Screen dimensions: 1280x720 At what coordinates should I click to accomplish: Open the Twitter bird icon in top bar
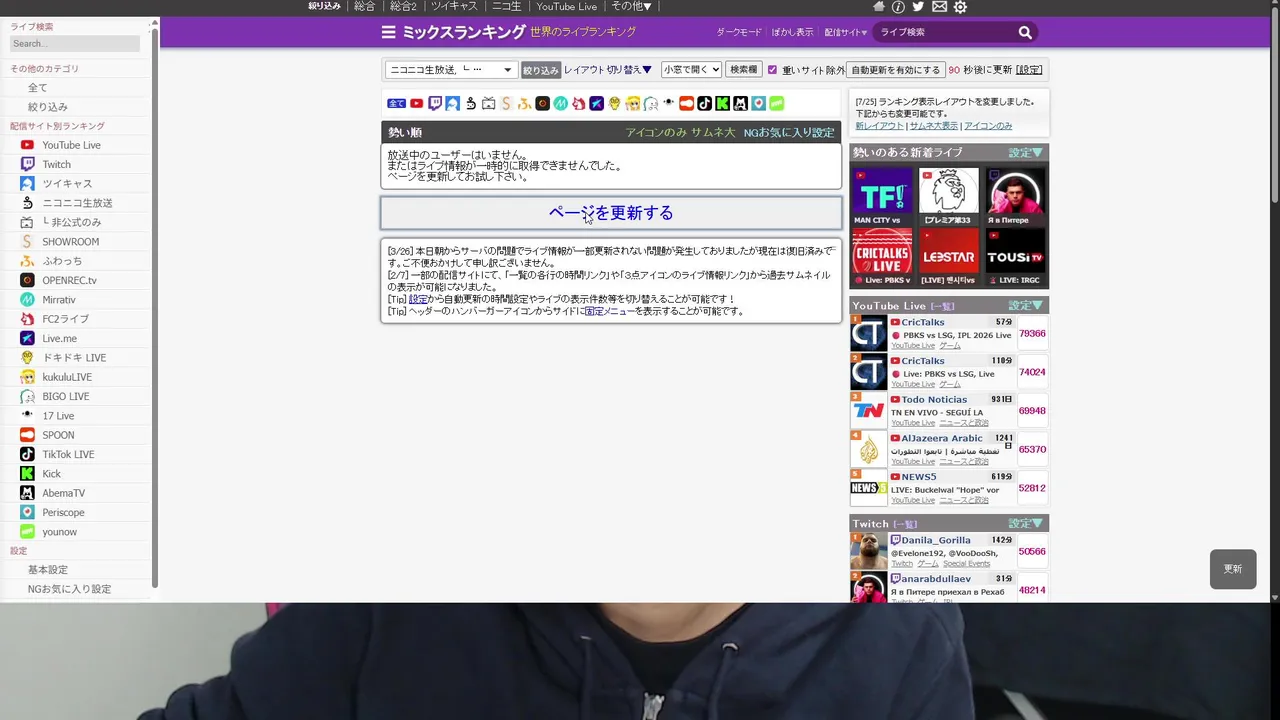coord(918,7)
